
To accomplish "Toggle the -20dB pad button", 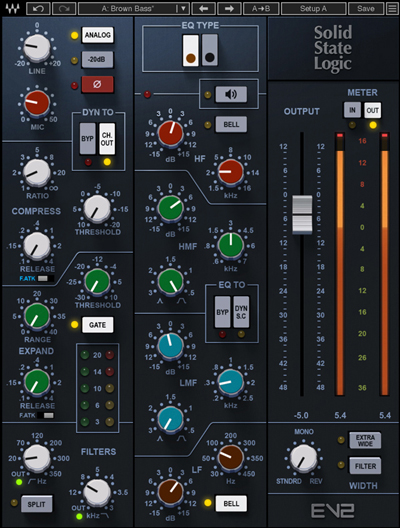I will point(97,60).
